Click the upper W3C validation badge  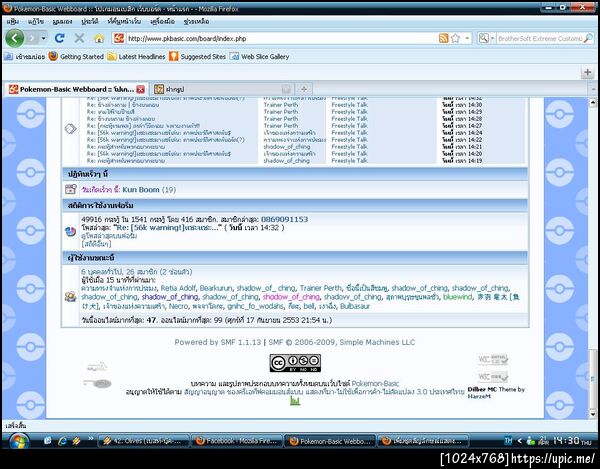(493, 359)
